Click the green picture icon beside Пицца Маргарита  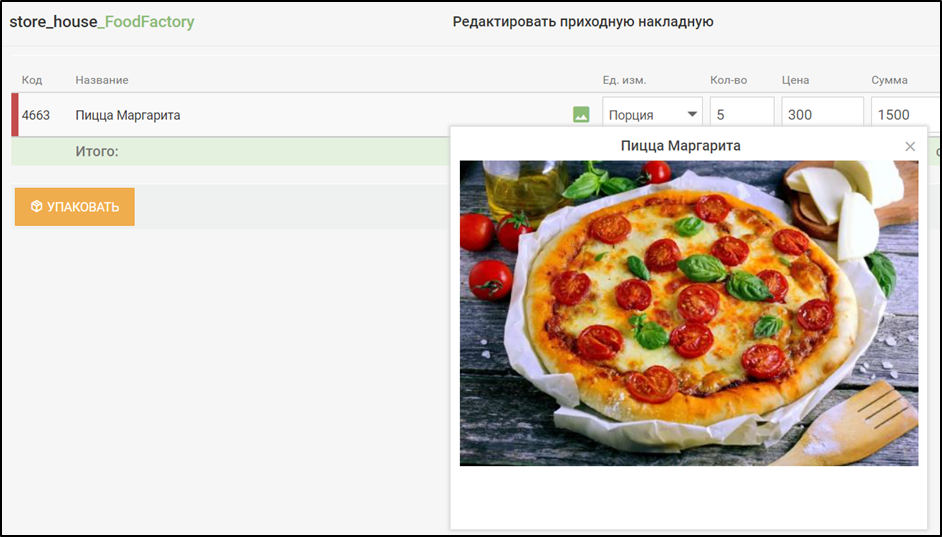tap(581, 115)
